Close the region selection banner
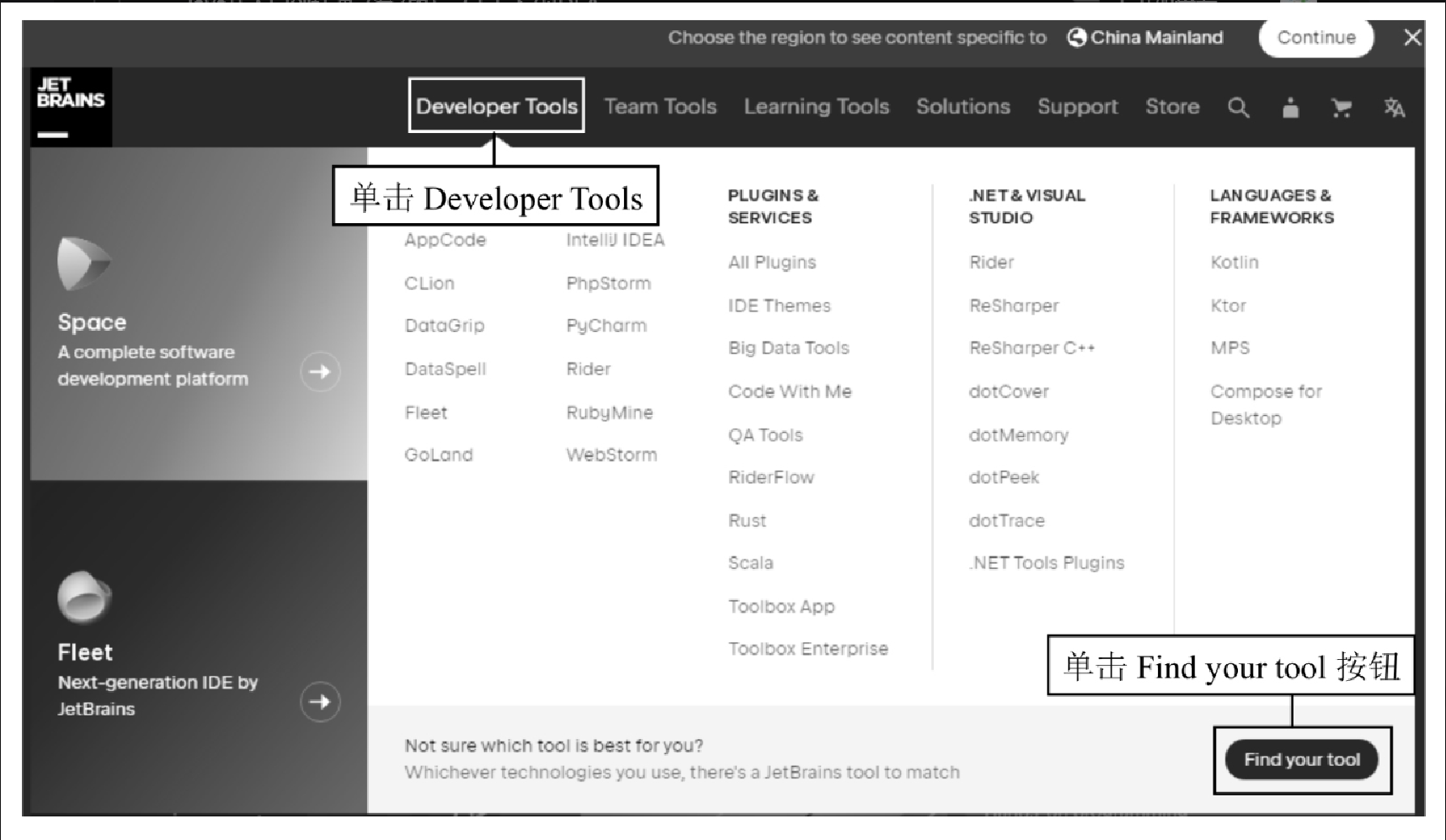 point(1412,38)
